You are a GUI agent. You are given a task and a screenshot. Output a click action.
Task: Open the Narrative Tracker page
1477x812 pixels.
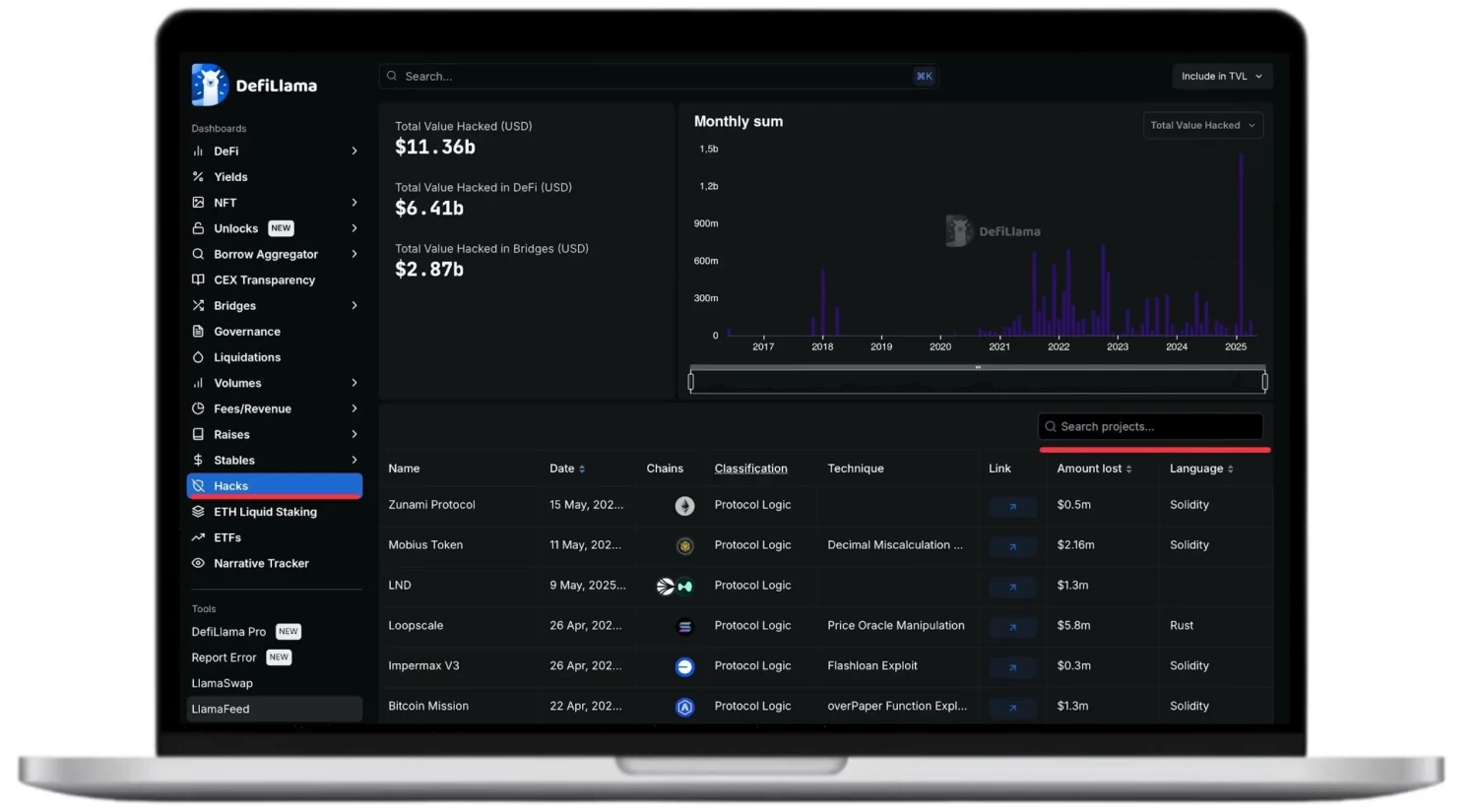point(261,563)
